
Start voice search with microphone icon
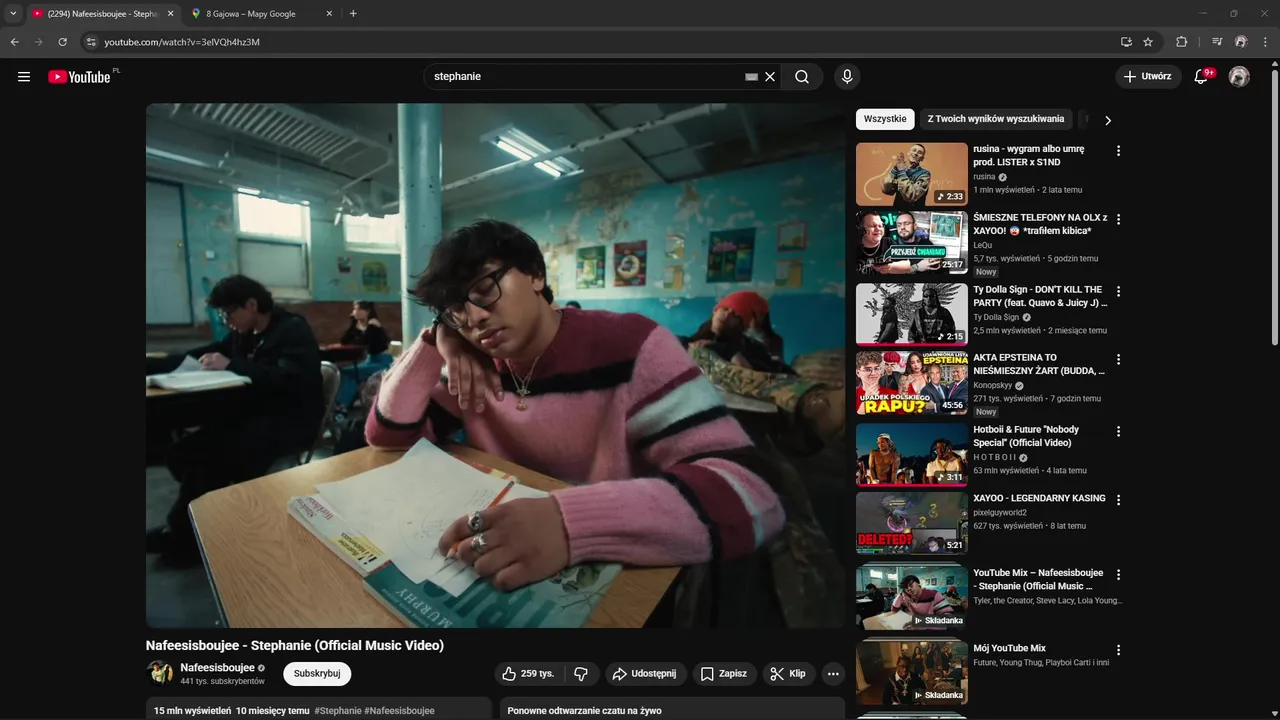(847, 77)
